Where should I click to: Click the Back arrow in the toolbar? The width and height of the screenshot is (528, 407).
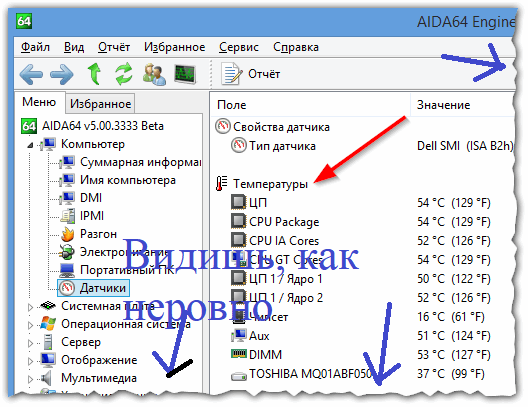31,74
